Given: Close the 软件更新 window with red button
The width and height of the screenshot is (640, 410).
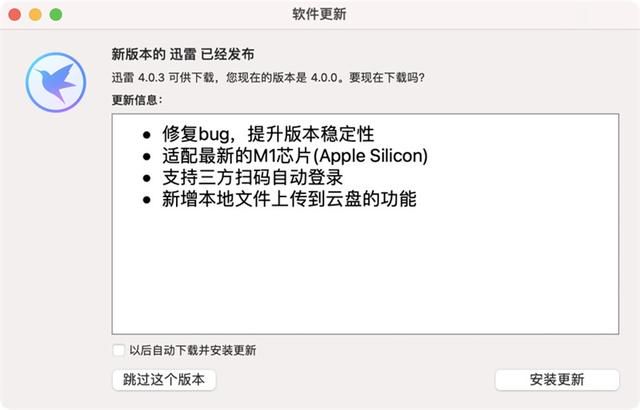Looking at the screenshot, I should 15,14.
